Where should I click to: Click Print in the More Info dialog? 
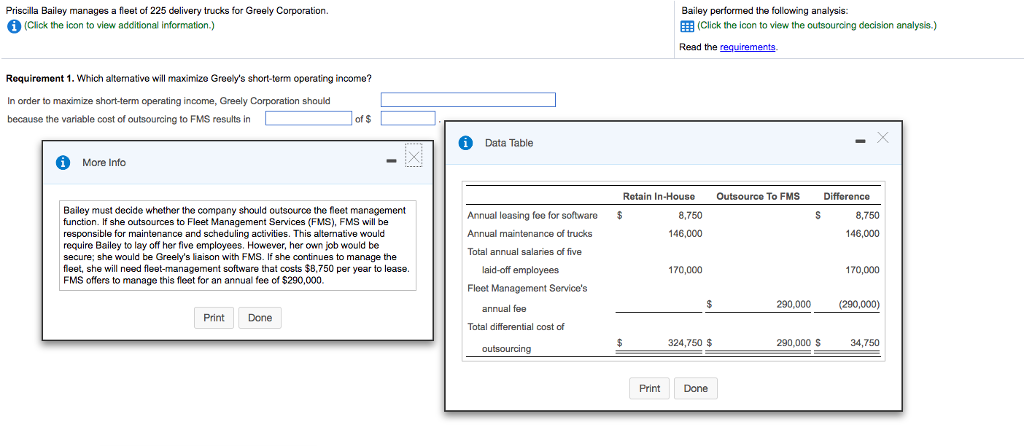pyautogui.click(x=214, y=318)
